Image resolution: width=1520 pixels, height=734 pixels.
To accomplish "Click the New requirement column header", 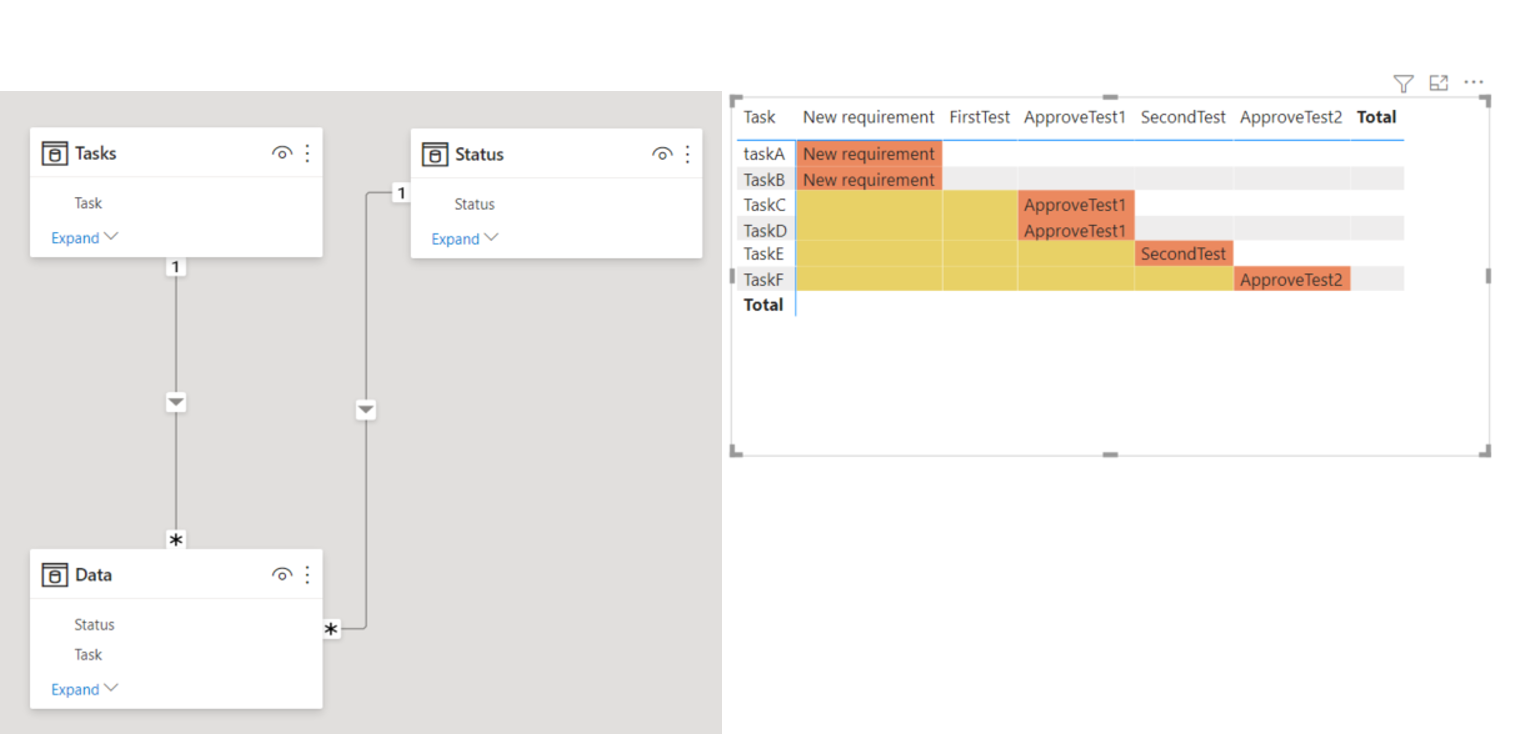I will click(x=868, y=117).
